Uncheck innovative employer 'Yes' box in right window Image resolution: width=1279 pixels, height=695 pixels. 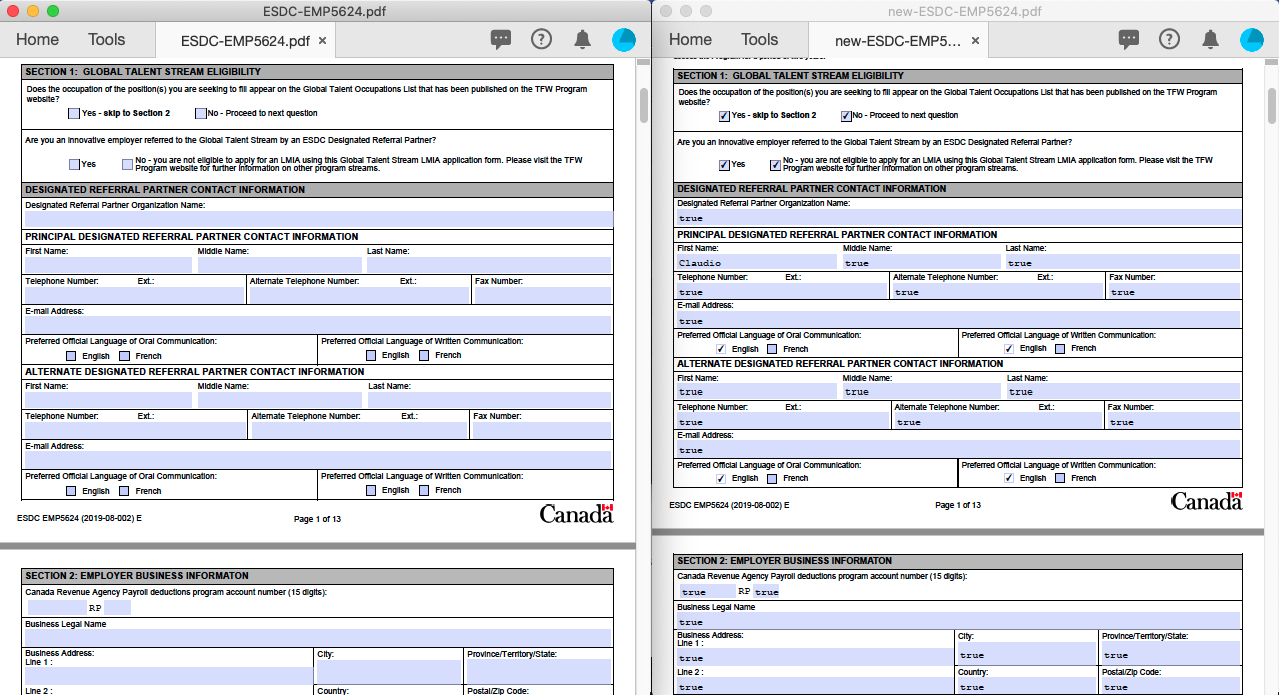[724, 164]
